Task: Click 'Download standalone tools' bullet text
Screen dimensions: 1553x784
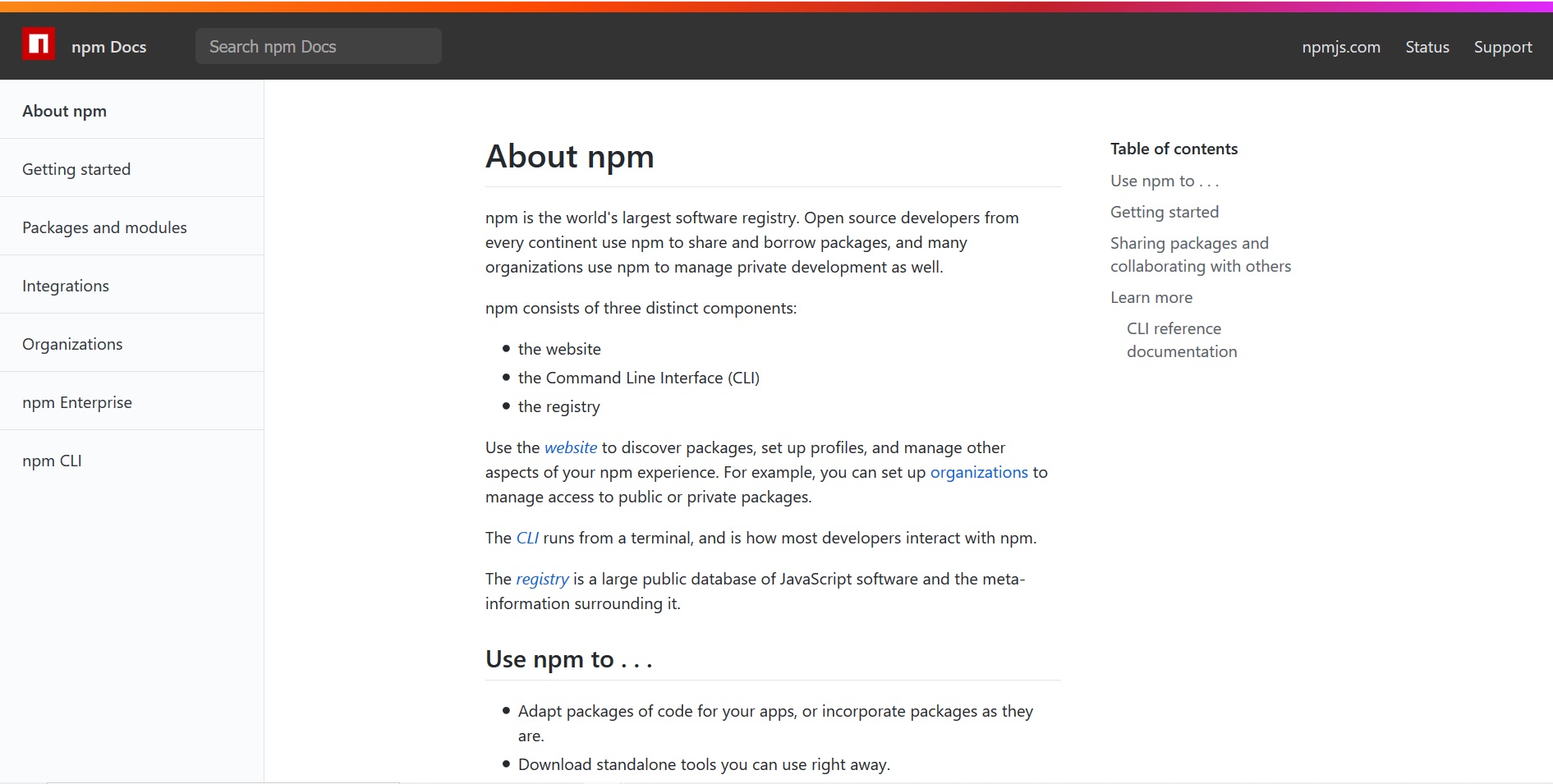Action: pos(704,764)
